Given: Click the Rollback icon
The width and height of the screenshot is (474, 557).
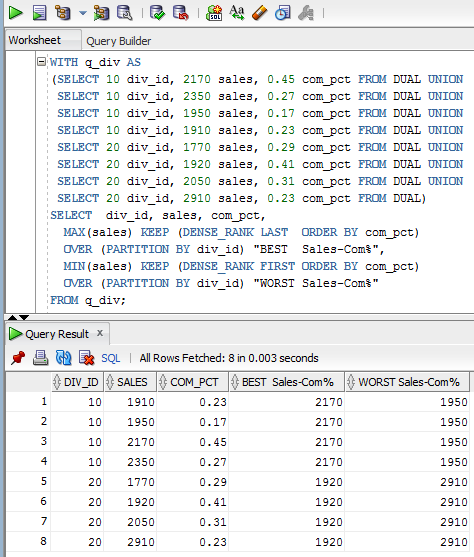Looking at the screenshot, I should coord(181,13).
